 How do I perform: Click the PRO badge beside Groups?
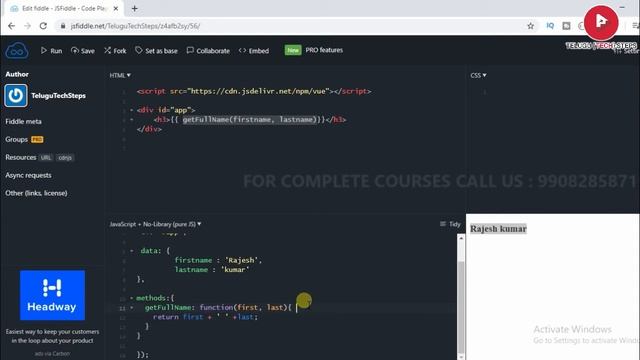[37, 140]
